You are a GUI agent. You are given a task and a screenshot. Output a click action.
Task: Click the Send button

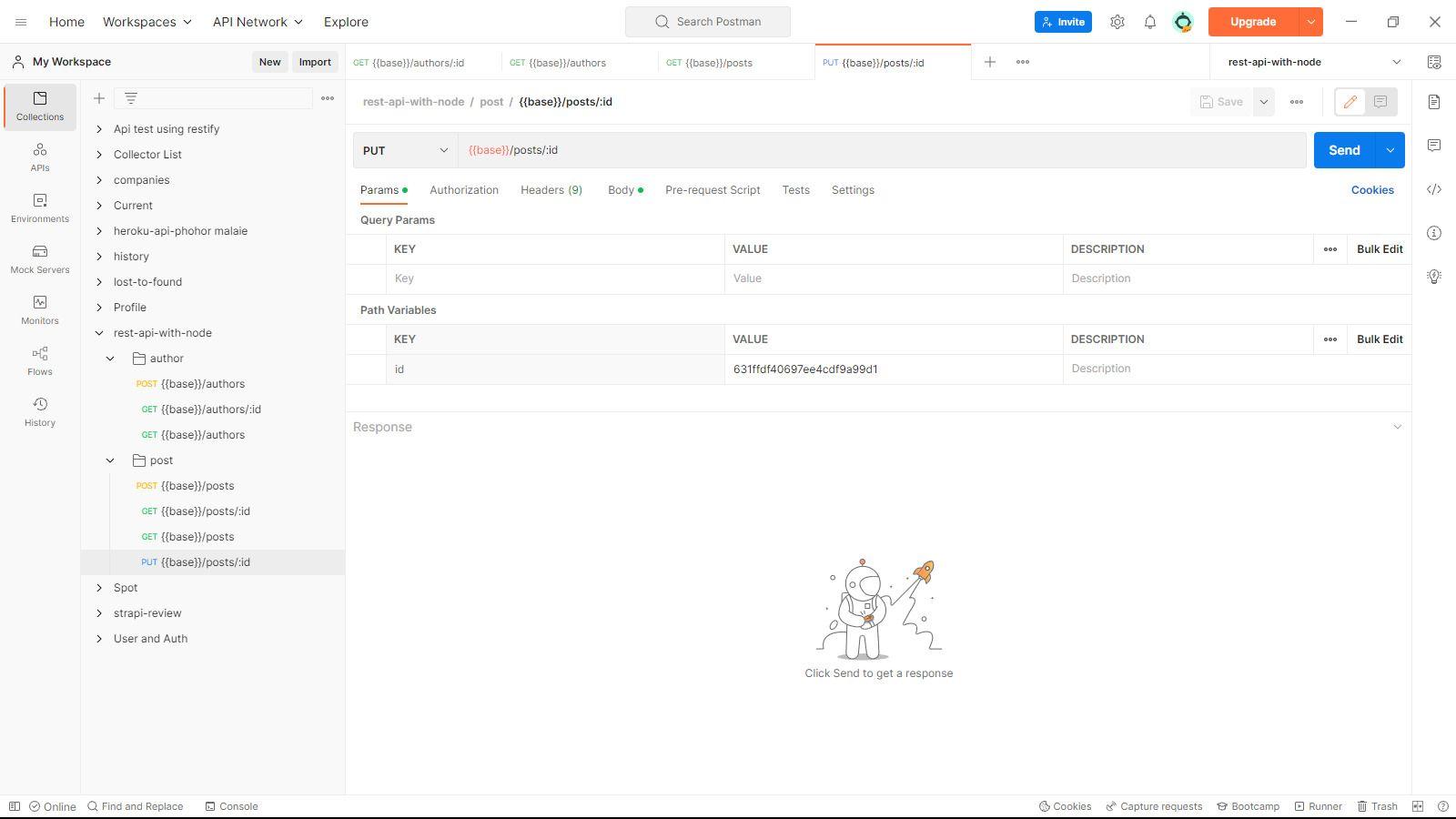point(1344,150)
